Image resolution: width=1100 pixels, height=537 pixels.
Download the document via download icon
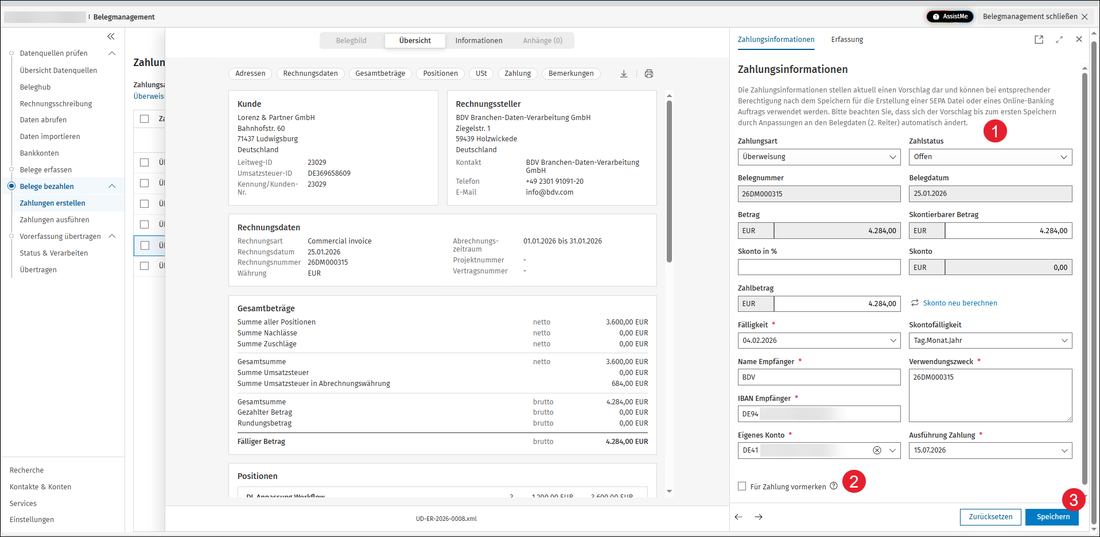point(624,74)
